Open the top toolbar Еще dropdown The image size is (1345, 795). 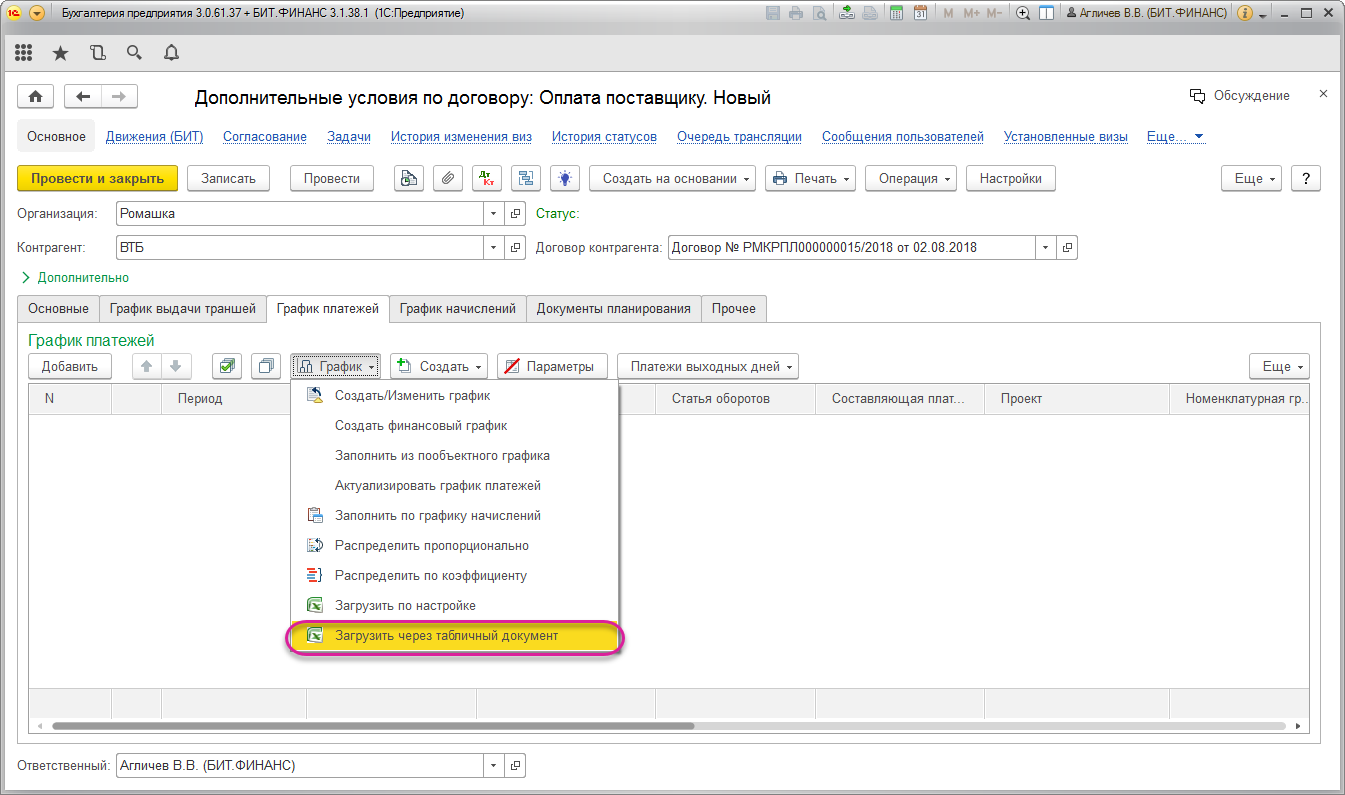[x=1252, y=178]
